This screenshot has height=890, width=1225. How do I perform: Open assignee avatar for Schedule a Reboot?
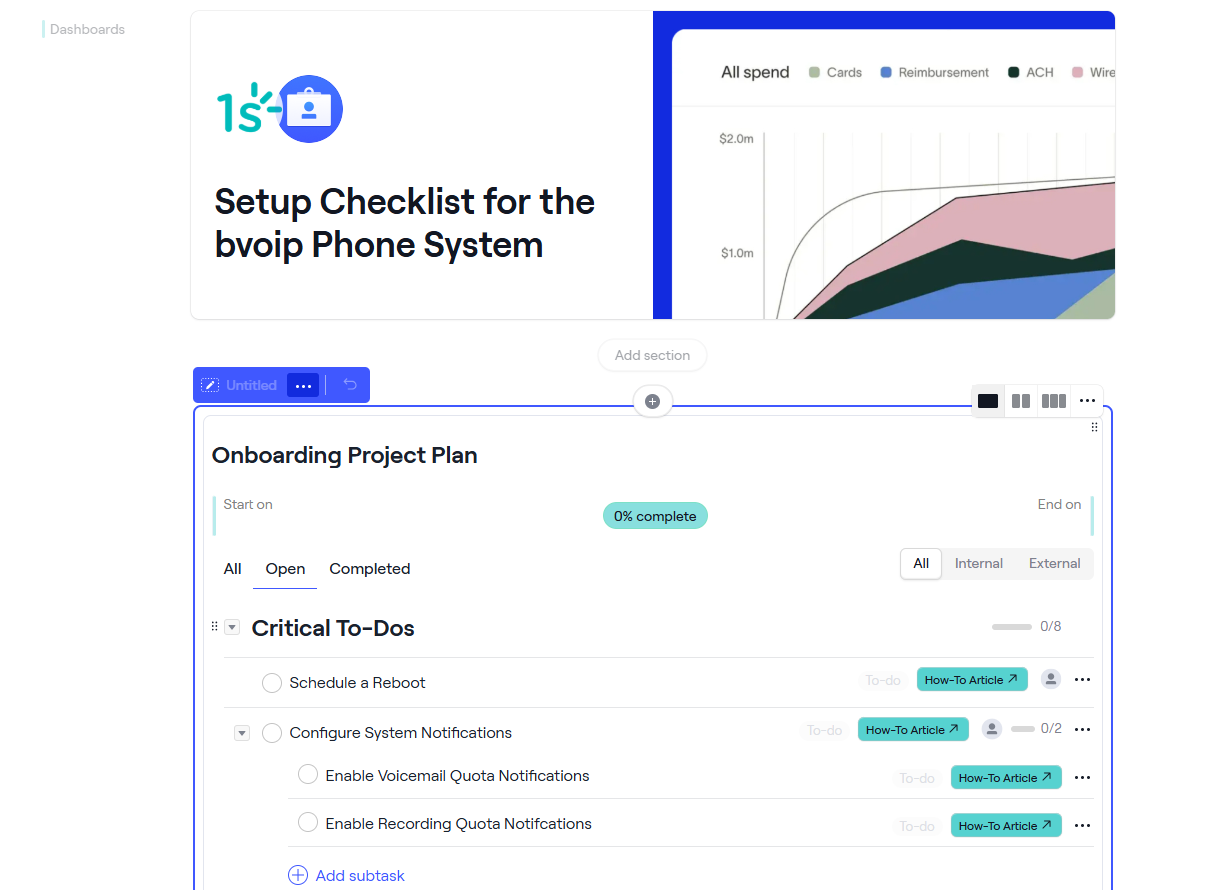(x=1051, y=679)
